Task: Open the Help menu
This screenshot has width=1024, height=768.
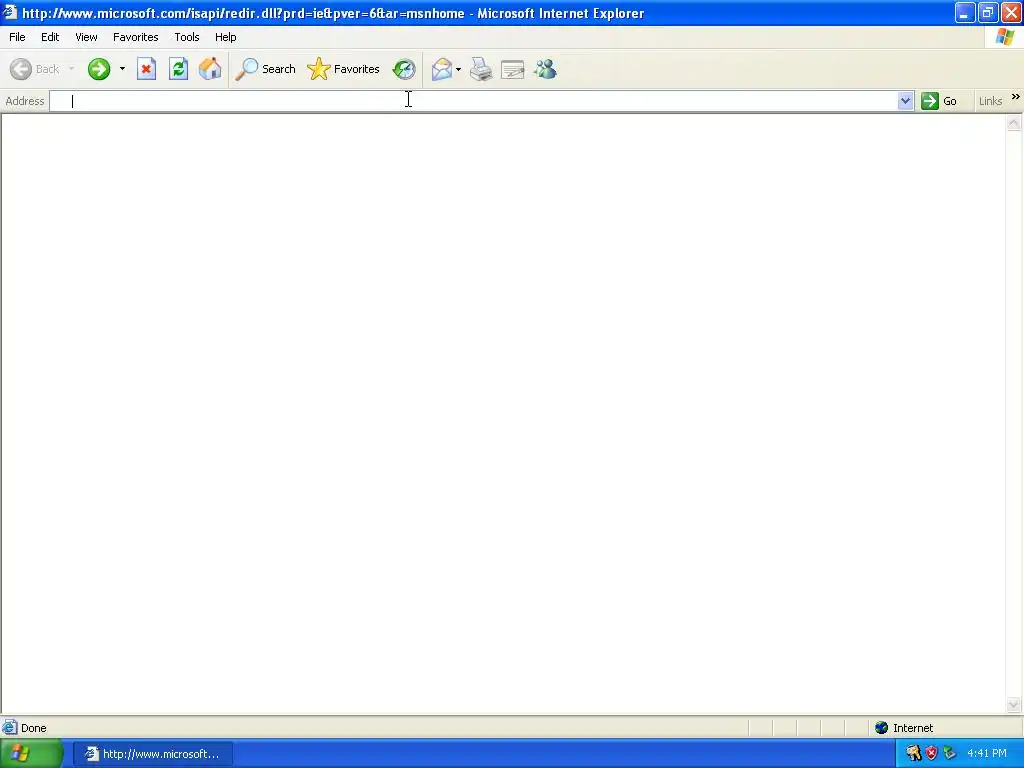Action: pyautogui.click(x=225, y=37)
